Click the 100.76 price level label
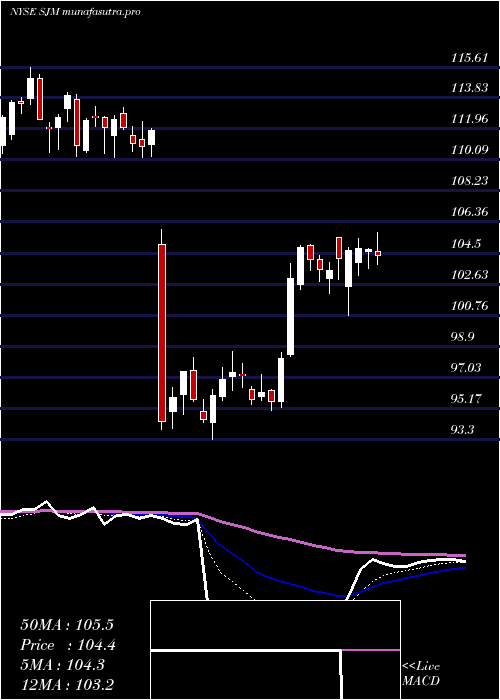The image size is (500, 700). coord(469,306)
